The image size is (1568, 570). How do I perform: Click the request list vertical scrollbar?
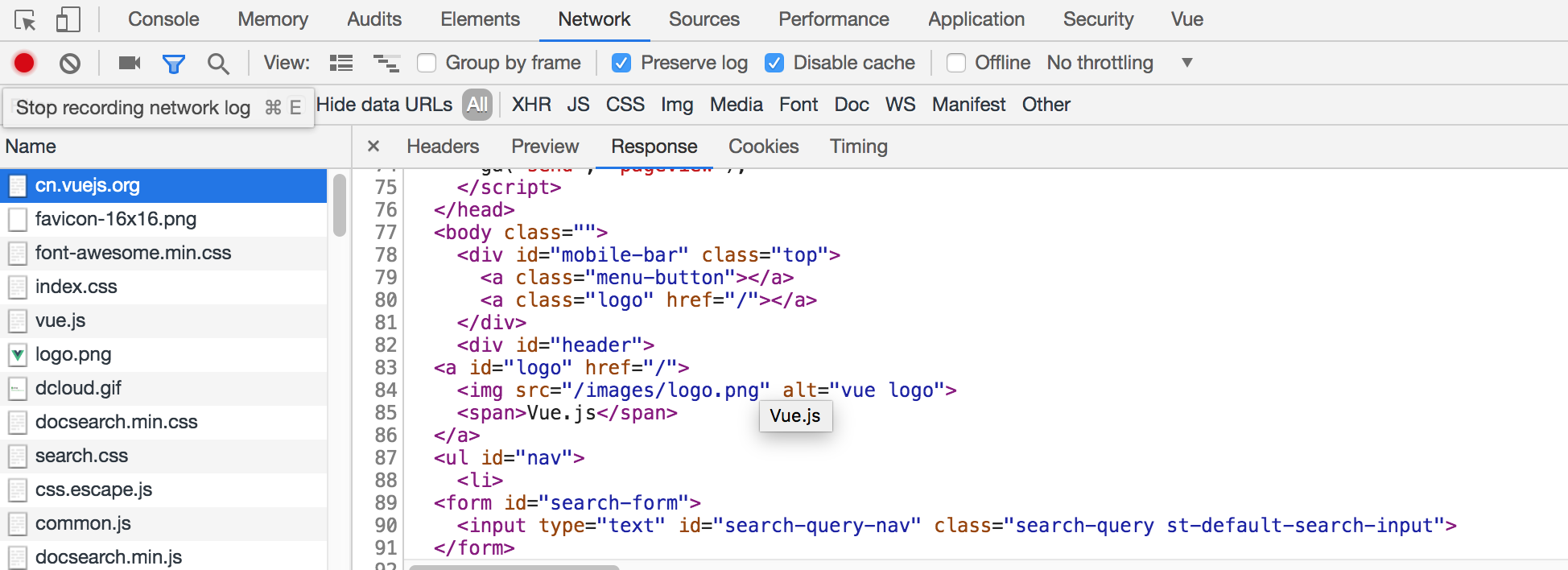tap(340, 204)
